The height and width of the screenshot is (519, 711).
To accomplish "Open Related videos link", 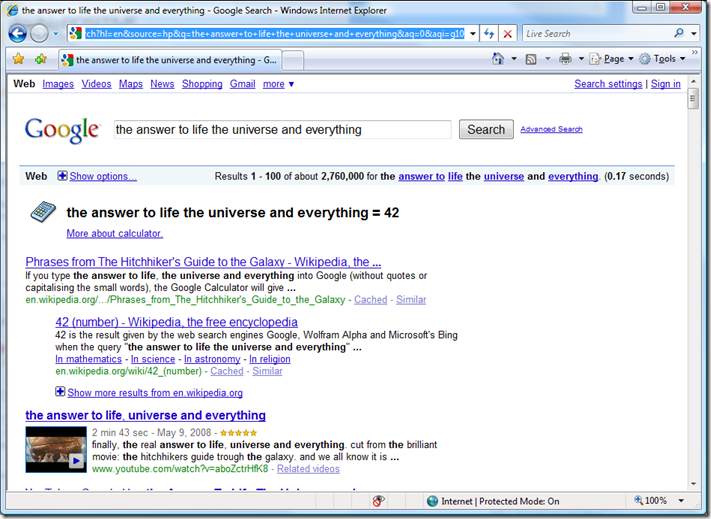I will coord(308,469).
